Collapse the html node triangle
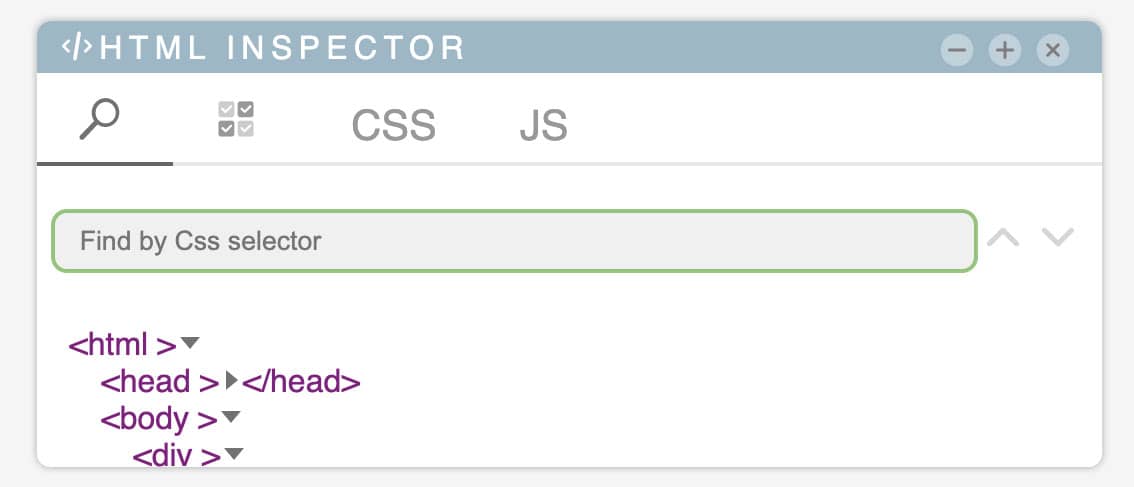This screenshot has width=1134, height=487. click(189, 343)
